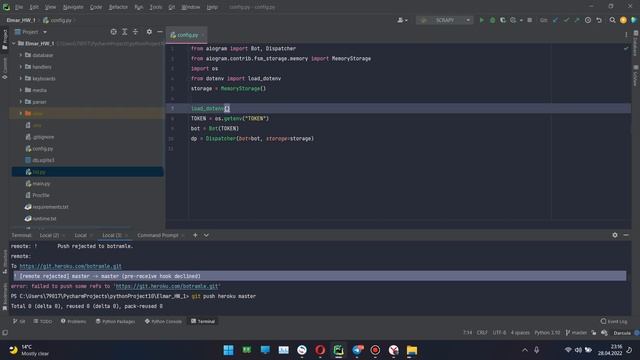This screenshot has height=360, width=640.
Task: Expand the parser folder
Action: pyautogui.click(x=21, y=102)
